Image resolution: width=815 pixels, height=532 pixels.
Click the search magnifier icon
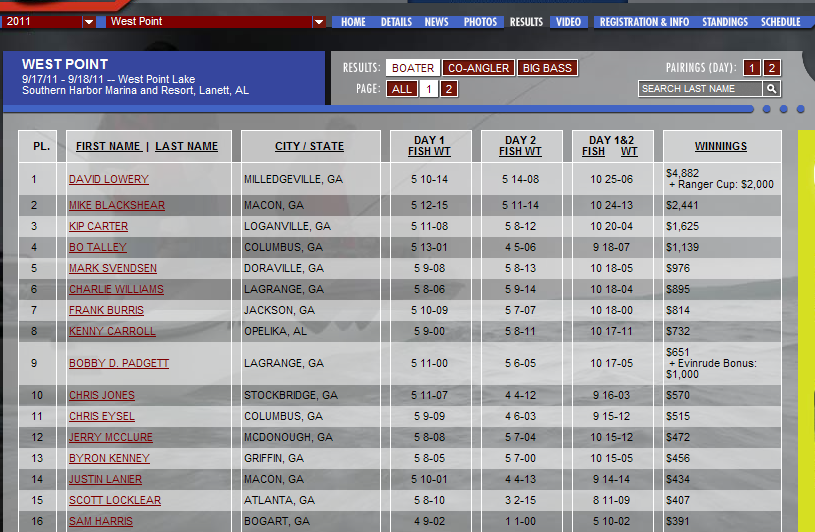772,89
